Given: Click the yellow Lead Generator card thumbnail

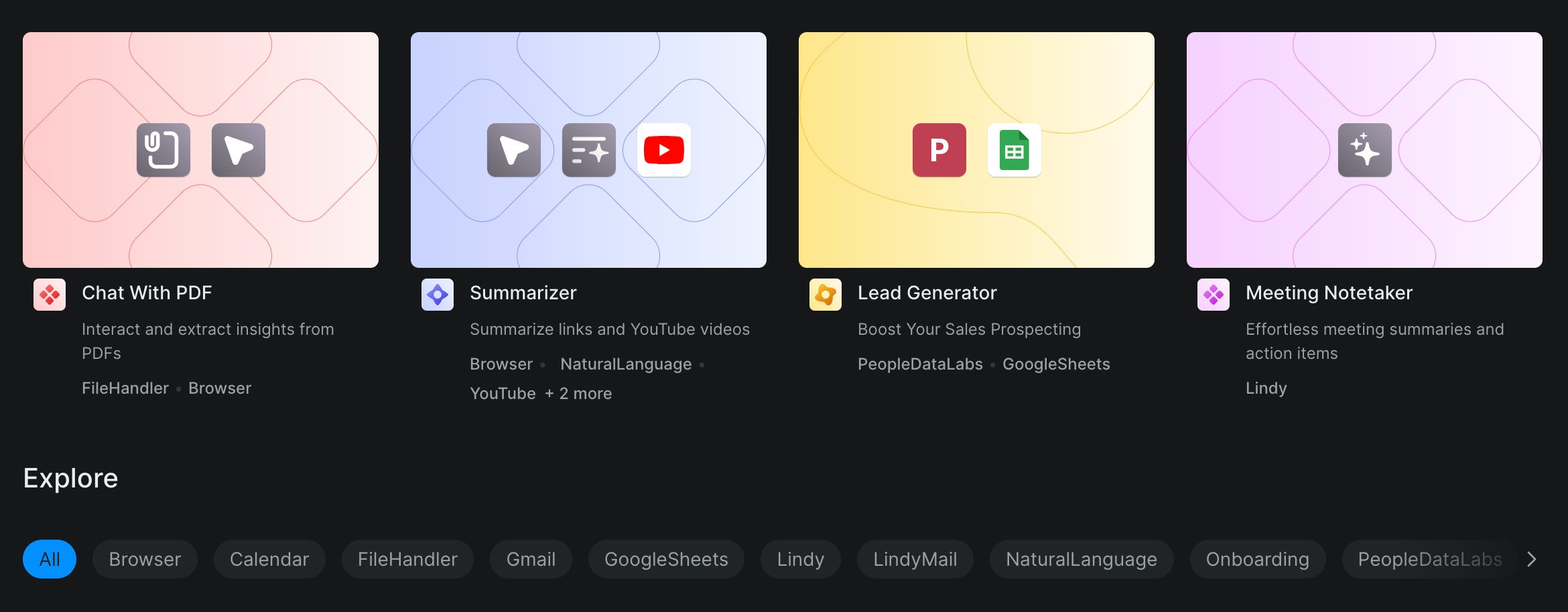Looking at the screenshot, I should [x=976, y=150].
